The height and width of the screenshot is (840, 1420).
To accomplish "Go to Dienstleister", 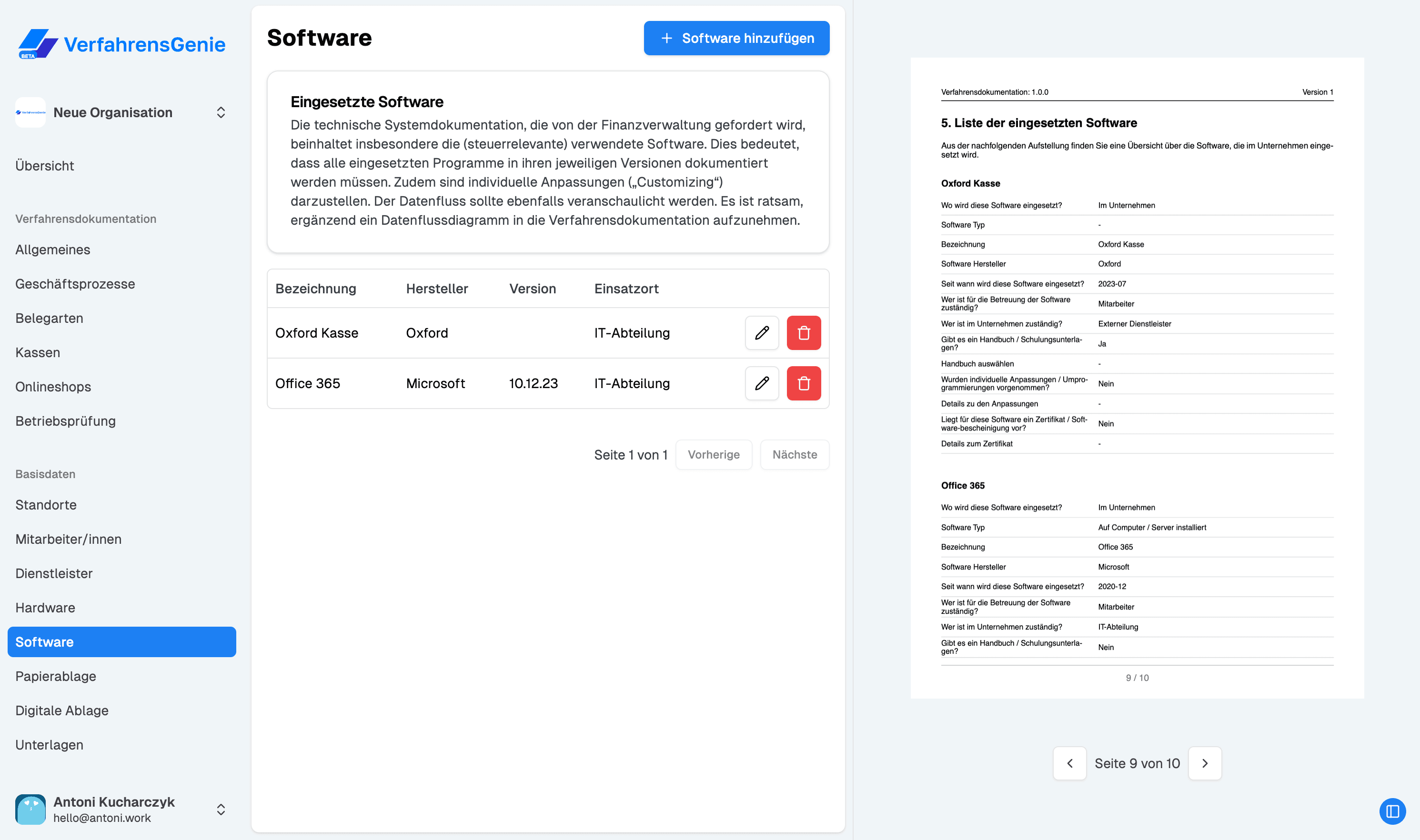I will click(x=54, y=573).
